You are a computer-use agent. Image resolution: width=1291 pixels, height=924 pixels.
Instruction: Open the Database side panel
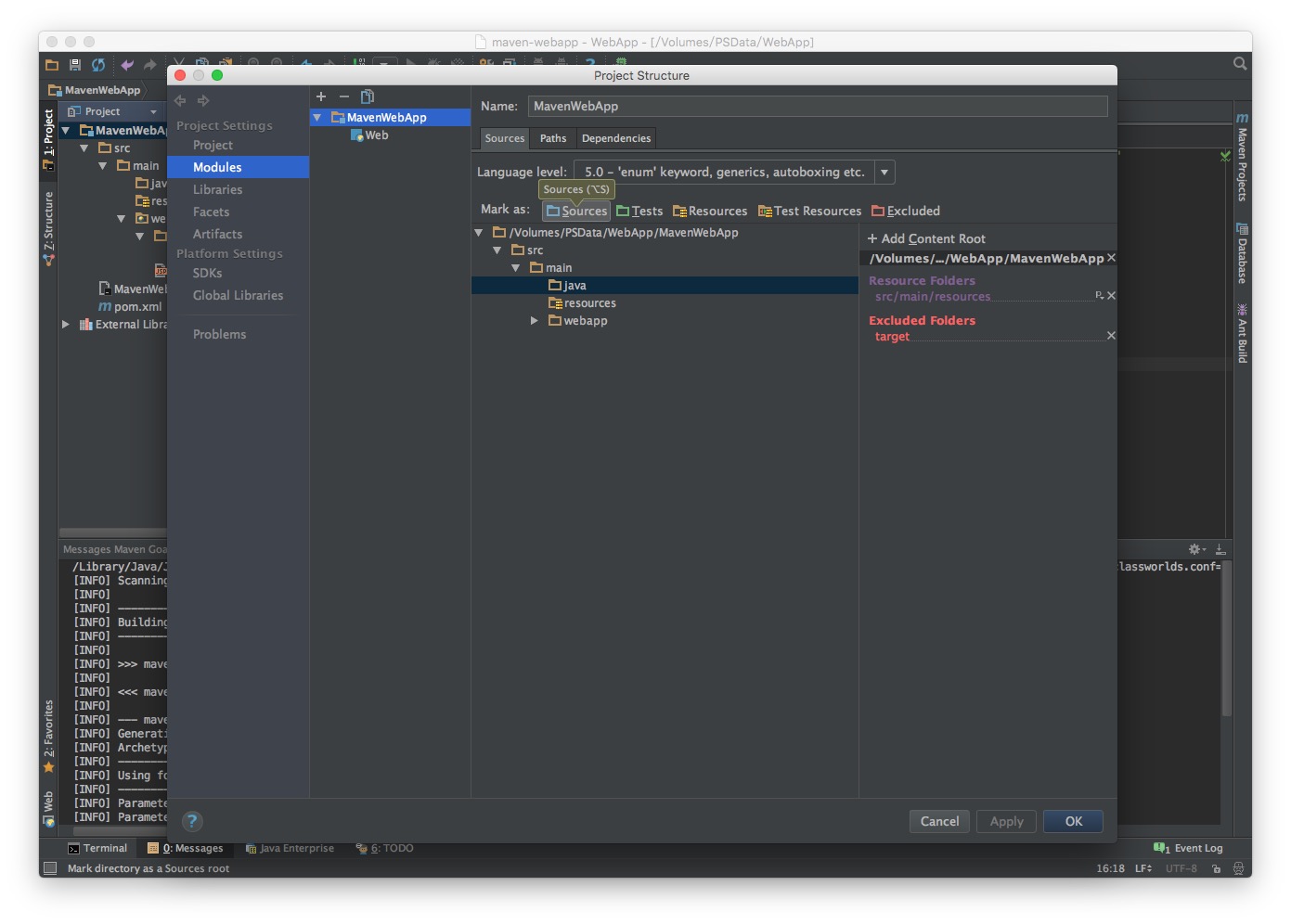coord(1242,253)
